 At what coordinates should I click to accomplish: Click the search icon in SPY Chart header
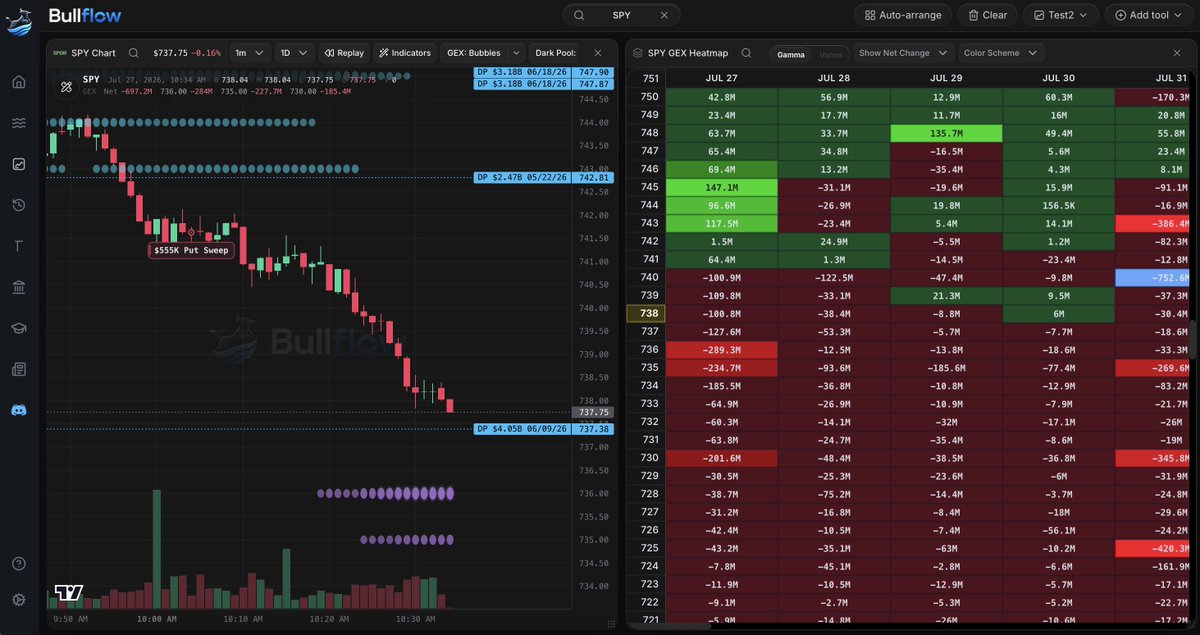(x=133, y=53)
